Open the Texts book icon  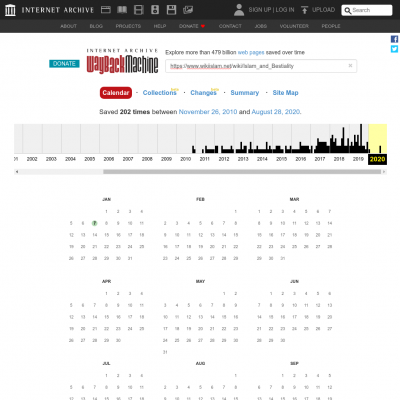122,10
